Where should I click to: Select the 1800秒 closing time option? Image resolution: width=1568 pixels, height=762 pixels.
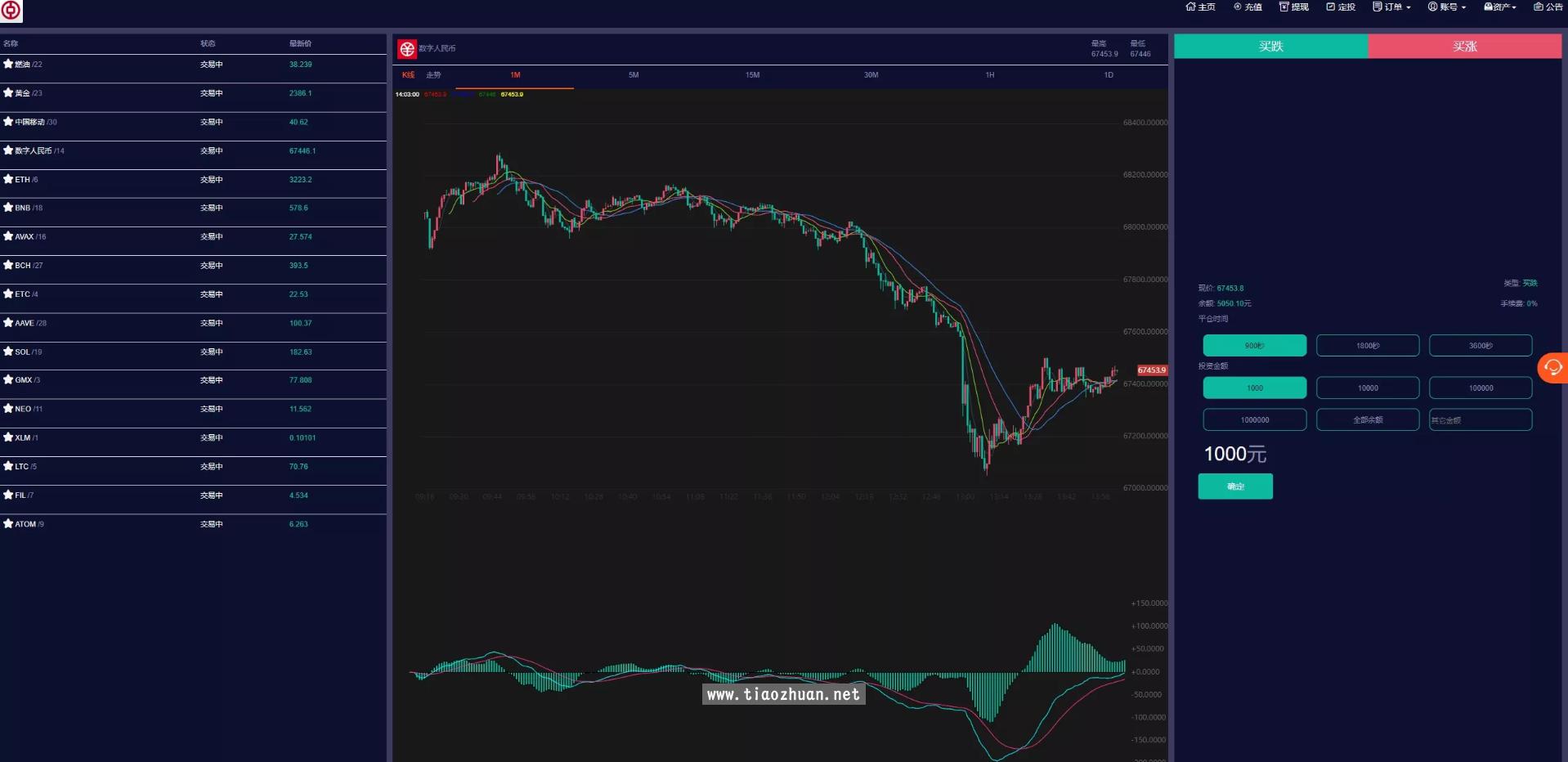coord(1368,346)
